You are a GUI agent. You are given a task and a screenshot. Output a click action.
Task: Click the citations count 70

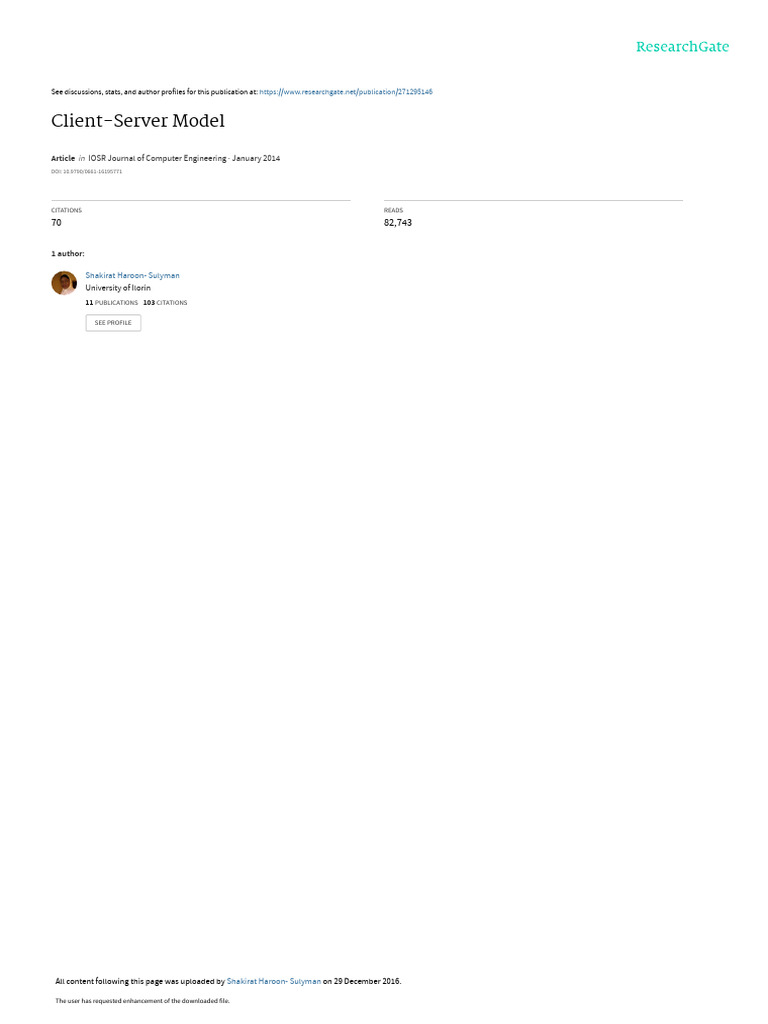coord(56,223)
